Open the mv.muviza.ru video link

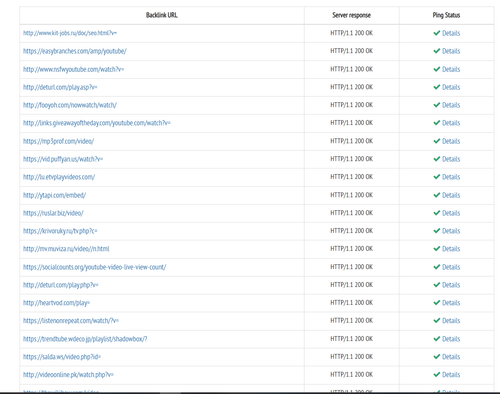[66, 249]
